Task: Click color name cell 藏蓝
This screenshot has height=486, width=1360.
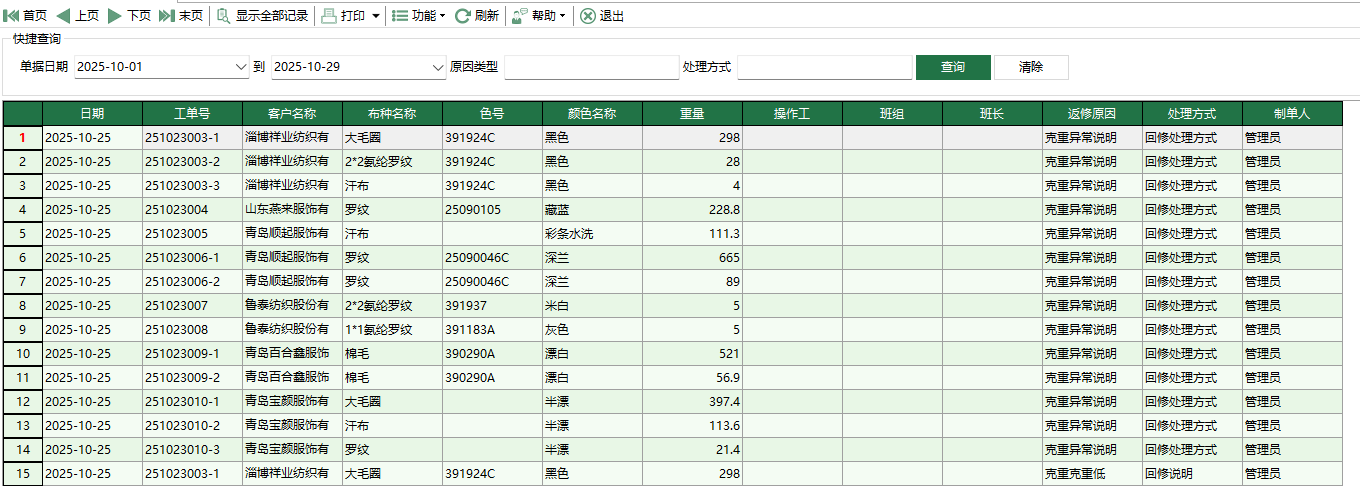Action: [x=593, y=209]
